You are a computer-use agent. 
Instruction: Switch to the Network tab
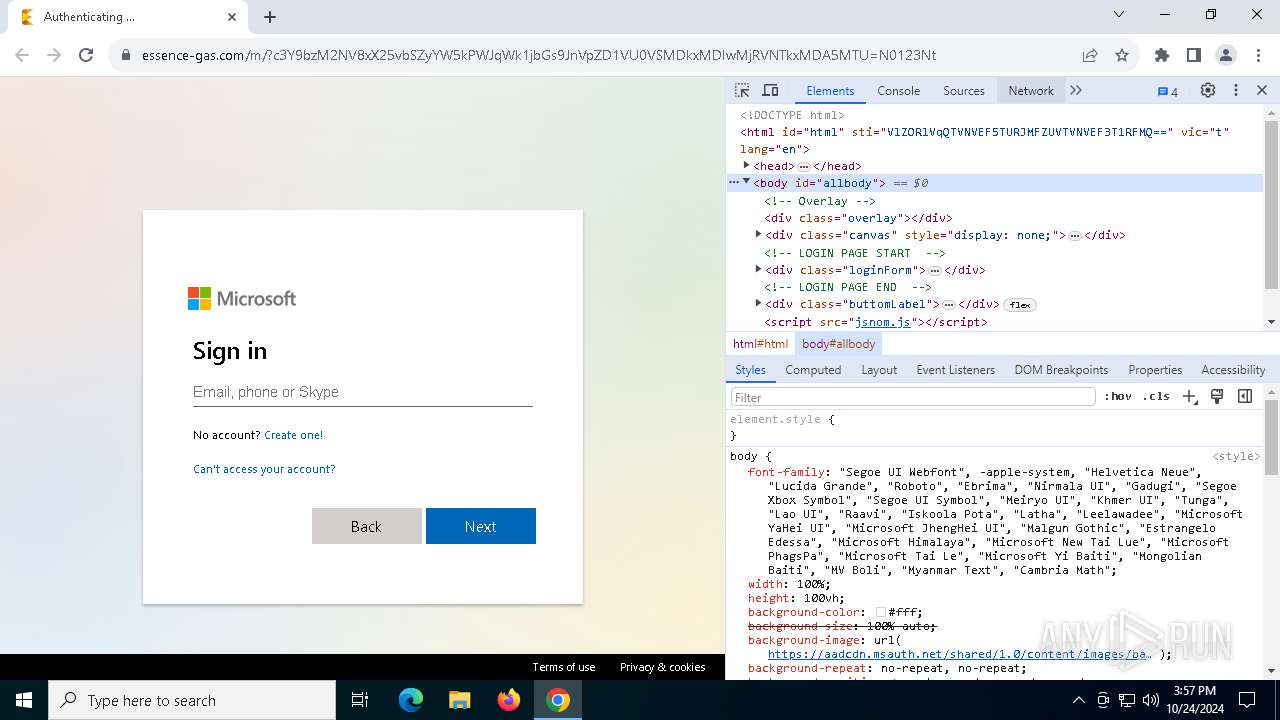tap(1031, 91)
